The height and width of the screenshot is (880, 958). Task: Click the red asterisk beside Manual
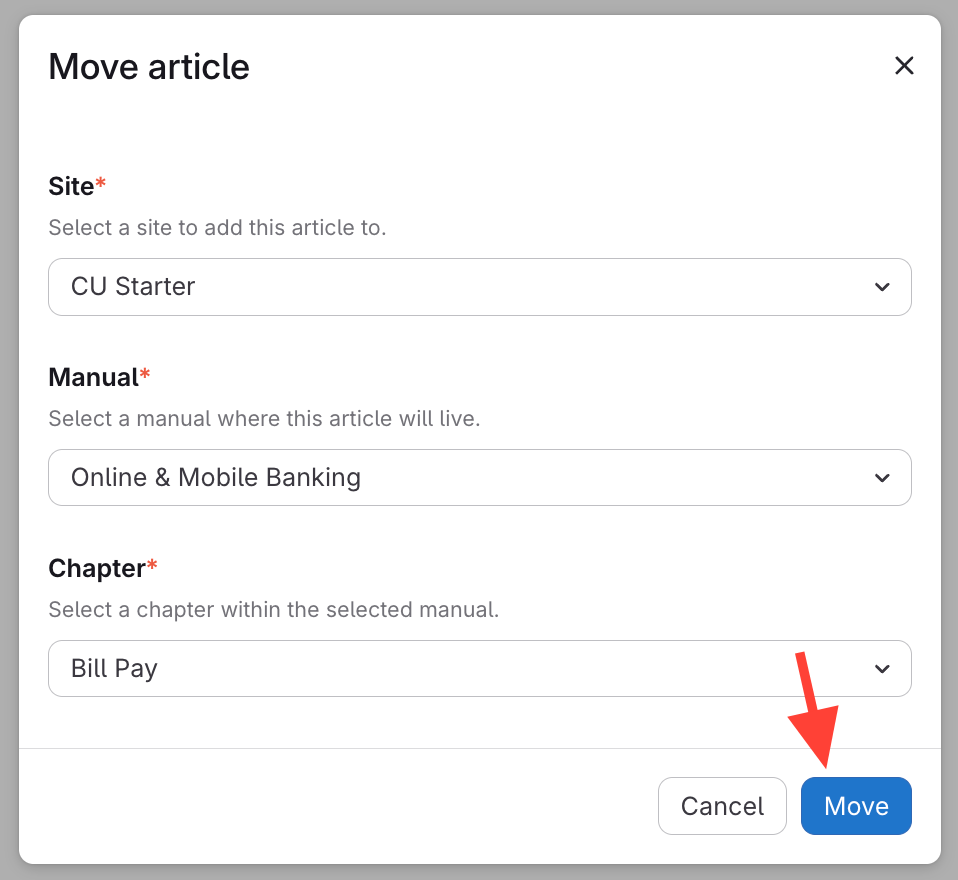[x=145, y=375]
